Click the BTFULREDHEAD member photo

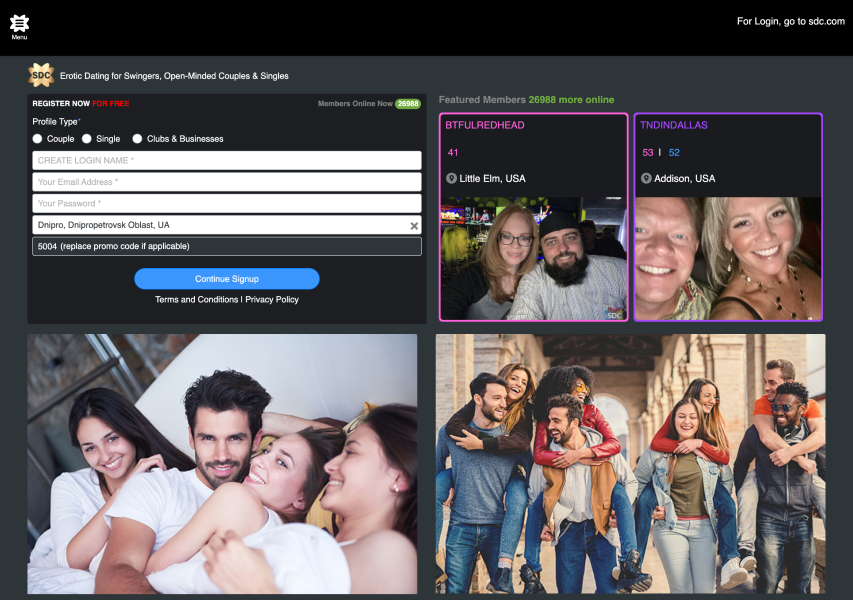pos(534,258)
